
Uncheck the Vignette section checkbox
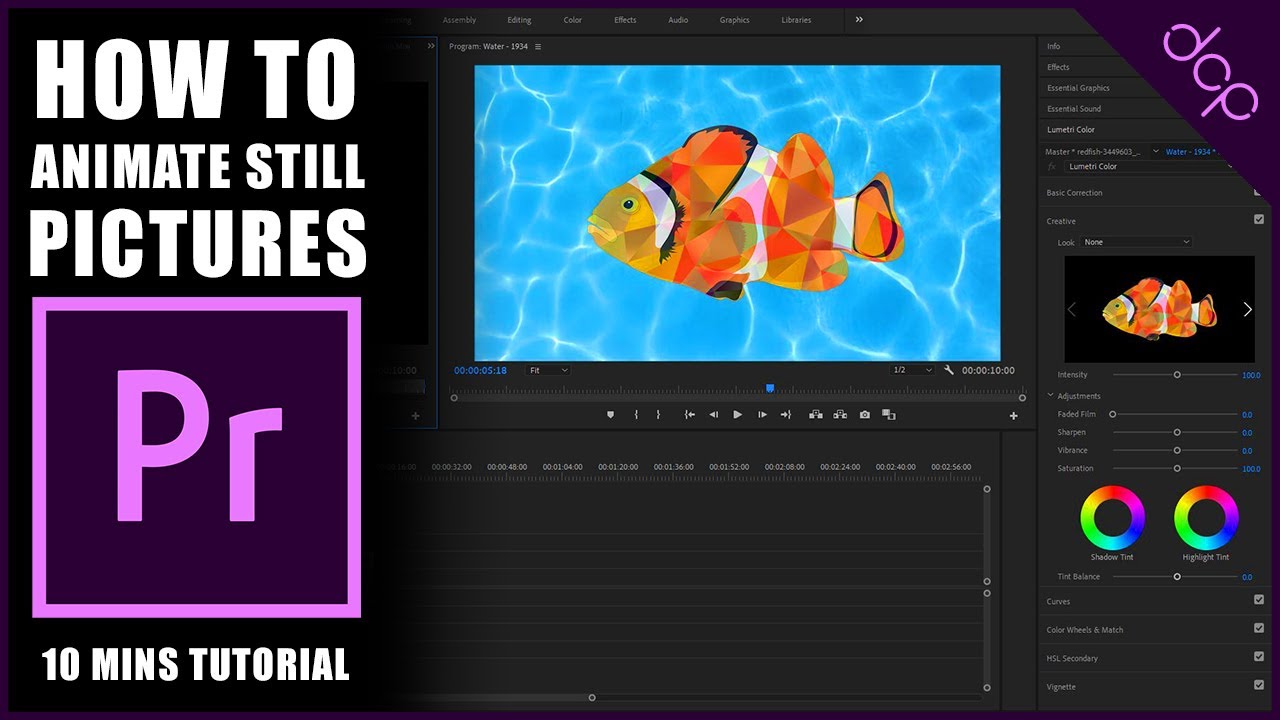[x=1259, y=686]
